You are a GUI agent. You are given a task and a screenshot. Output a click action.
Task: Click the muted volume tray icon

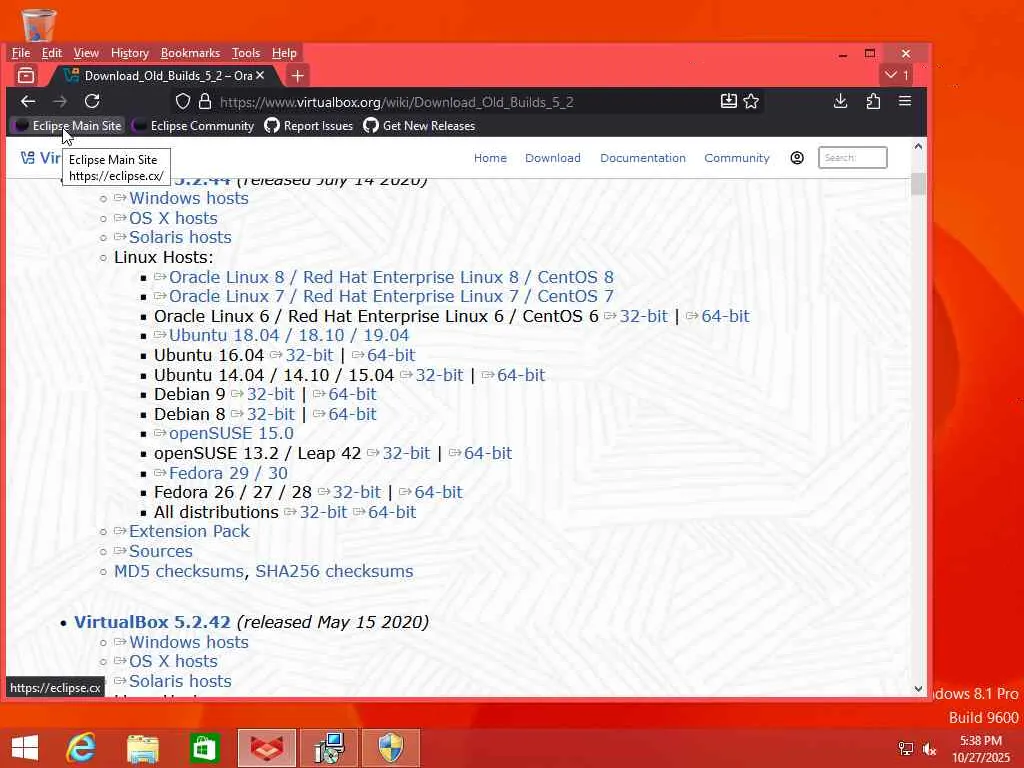coord(929,749)
